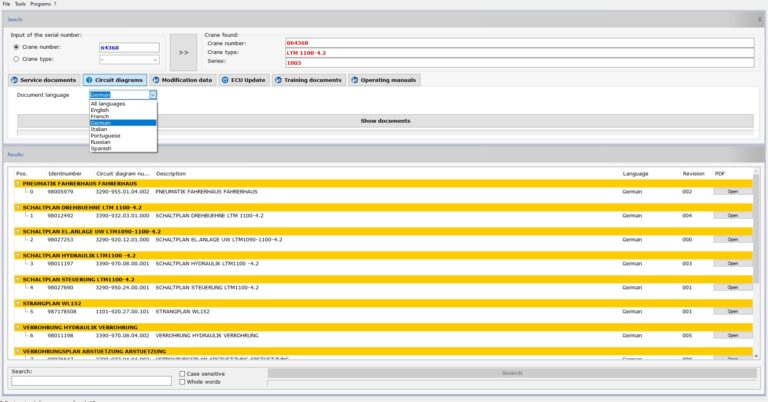Open the Crane type combo box
Image resolution: width=768 pixels, height=402 pixels.
[x=129, y=59]
